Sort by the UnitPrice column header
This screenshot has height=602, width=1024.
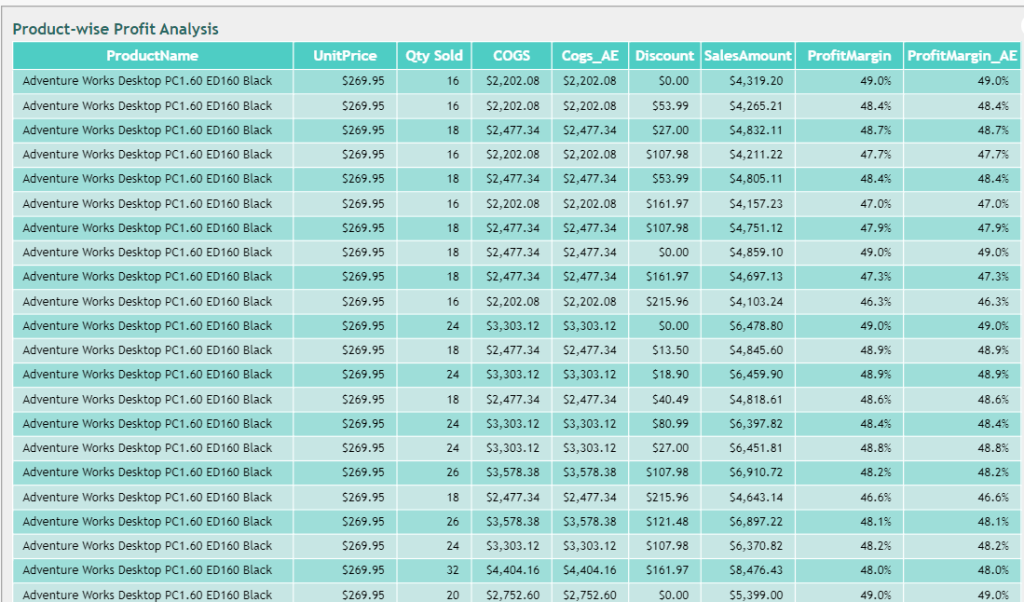(344, 56)
